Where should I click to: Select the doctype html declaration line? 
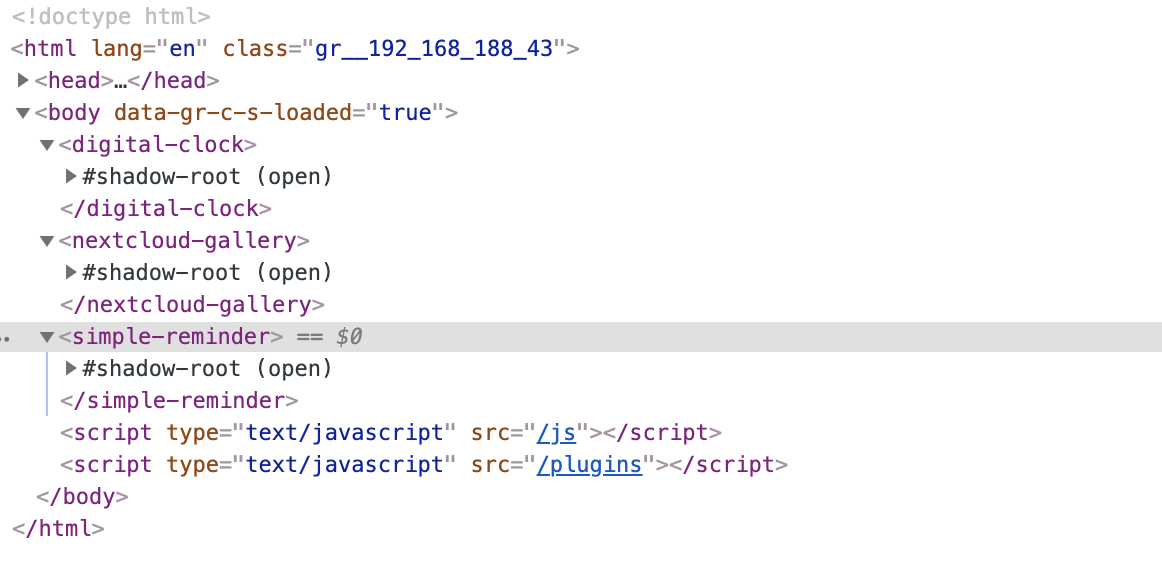click(x=110, y=17)
